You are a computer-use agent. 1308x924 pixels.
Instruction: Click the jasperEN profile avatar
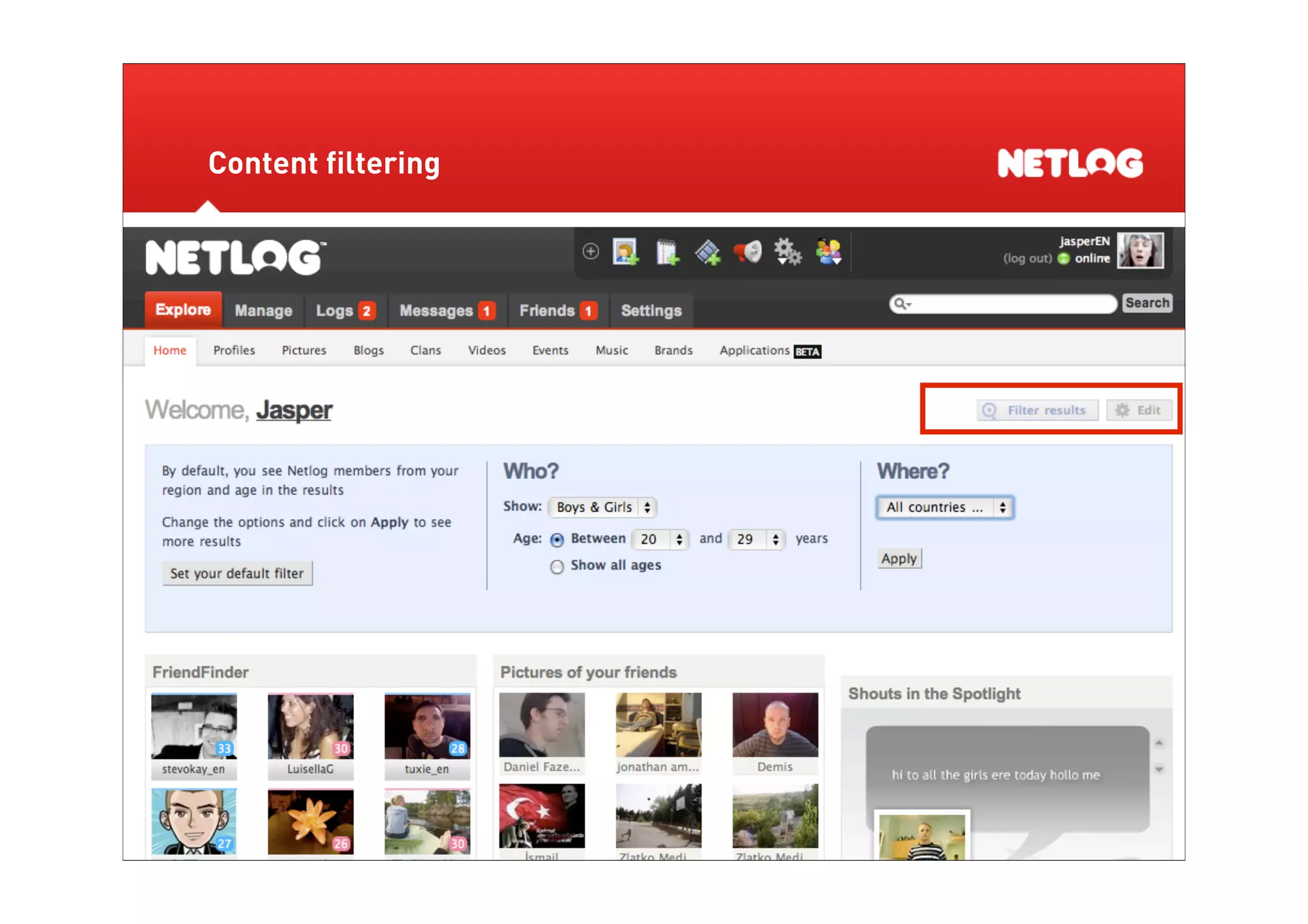pyautogui.click(x=1140, y=250)
